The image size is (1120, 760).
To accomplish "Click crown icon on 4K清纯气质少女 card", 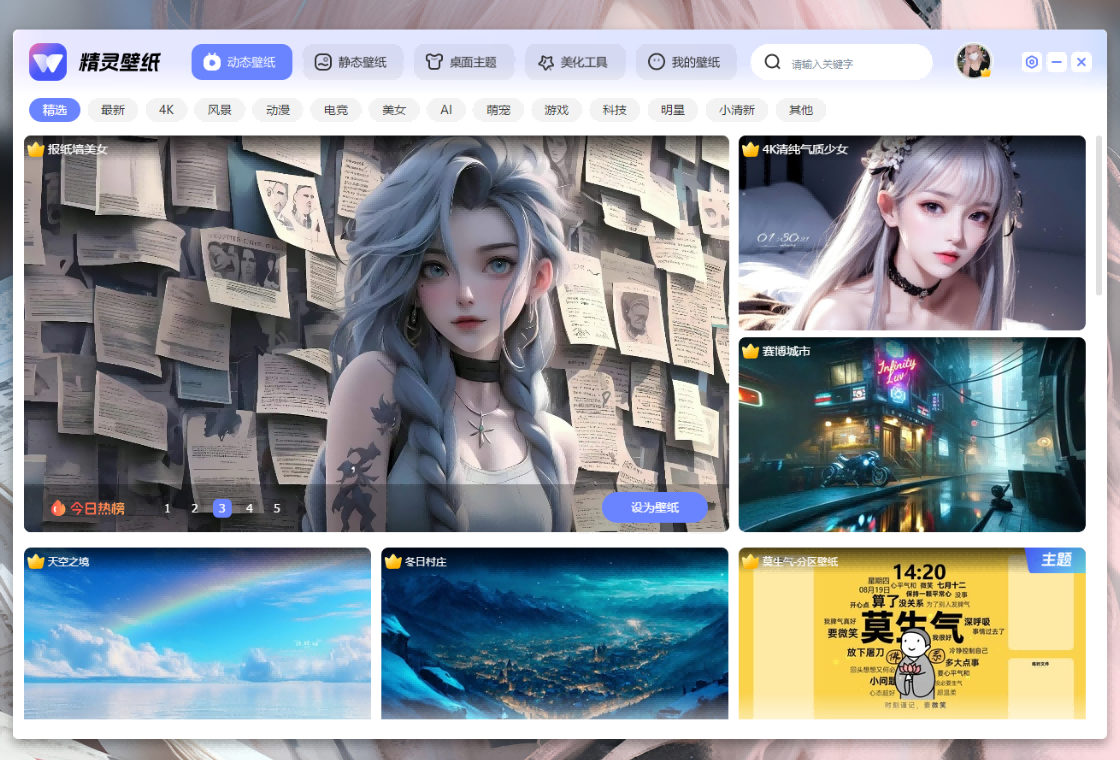I will click(x=750, y=149).
